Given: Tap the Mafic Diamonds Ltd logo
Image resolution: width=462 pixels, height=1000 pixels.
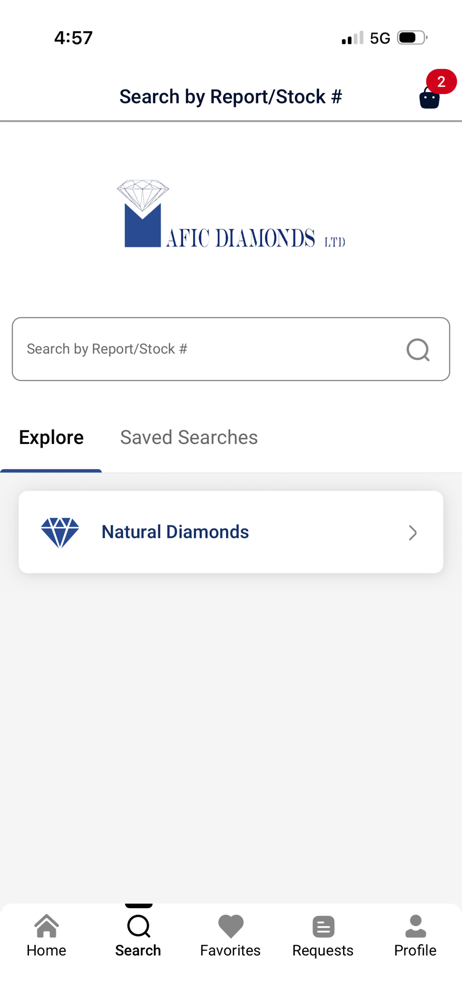Looking at the screenshot, I should [231, 214].
